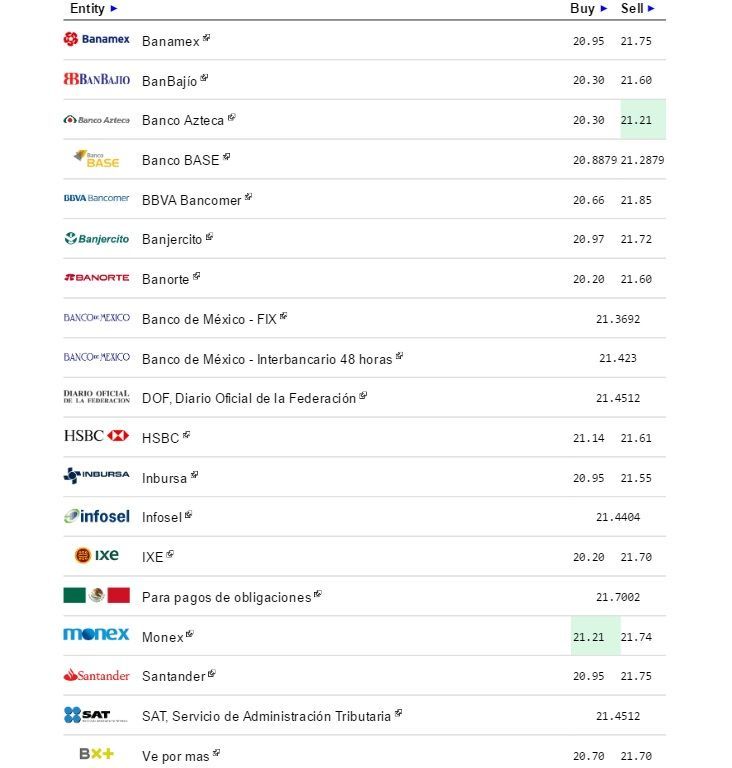
Task: Open the BBVA Bancomer link
Action: [x=192, y=200]
